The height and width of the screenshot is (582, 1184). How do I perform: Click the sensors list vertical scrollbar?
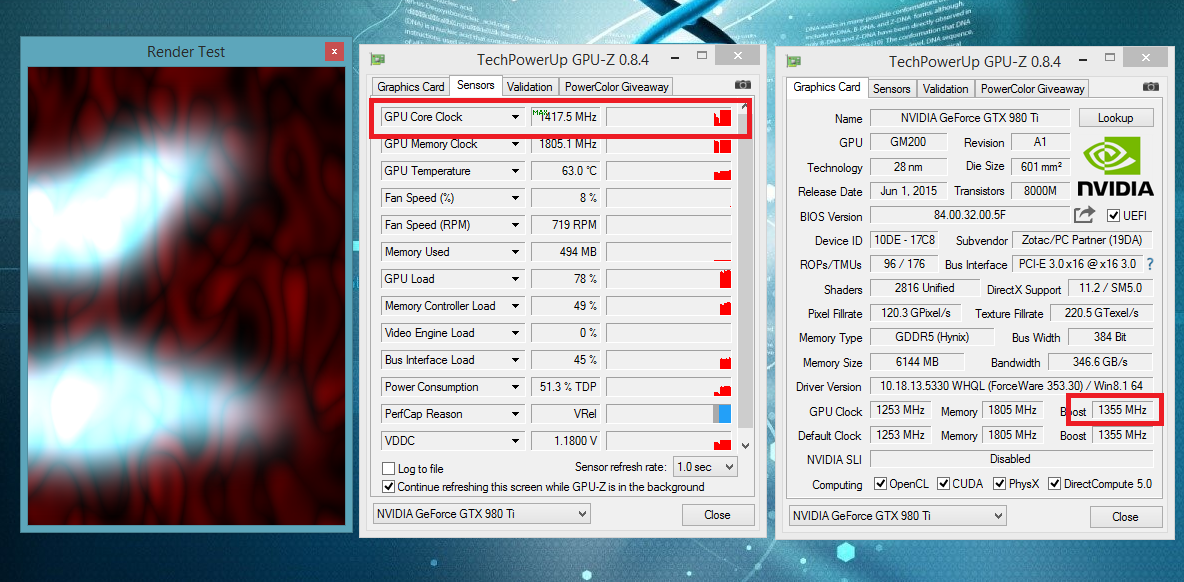(746, 276)
